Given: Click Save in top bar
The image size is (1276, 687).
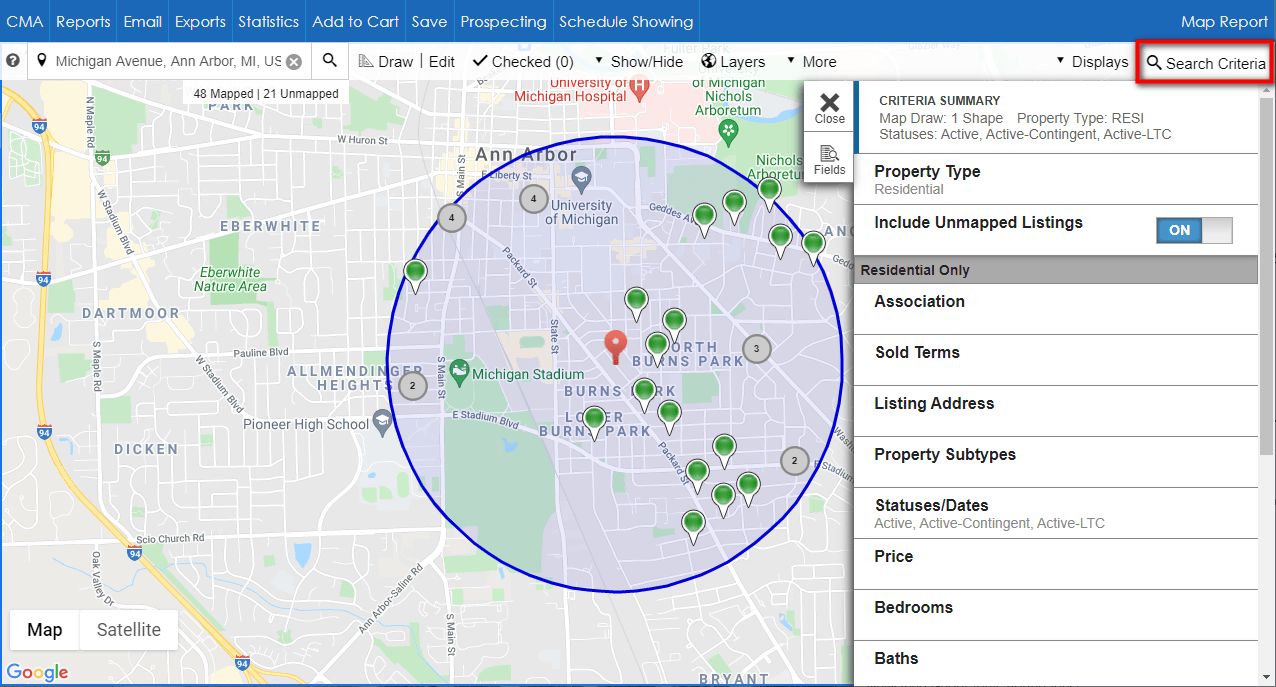Looking at the screenshot, I should (429, 21).
